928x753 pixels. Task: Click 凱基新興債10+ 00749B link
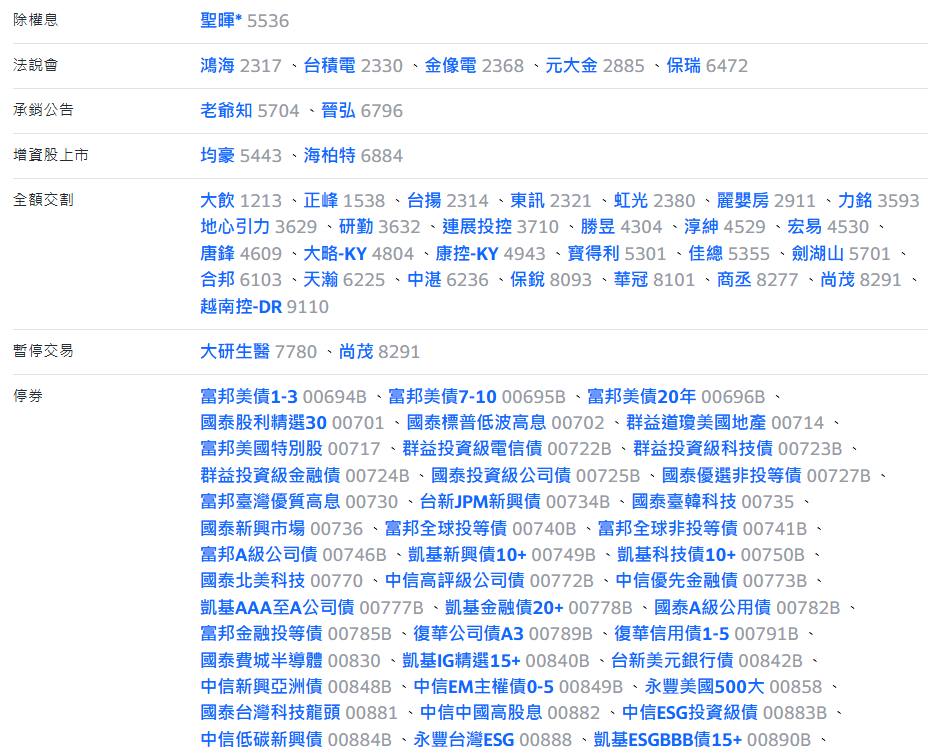click(x=502, y=555)
